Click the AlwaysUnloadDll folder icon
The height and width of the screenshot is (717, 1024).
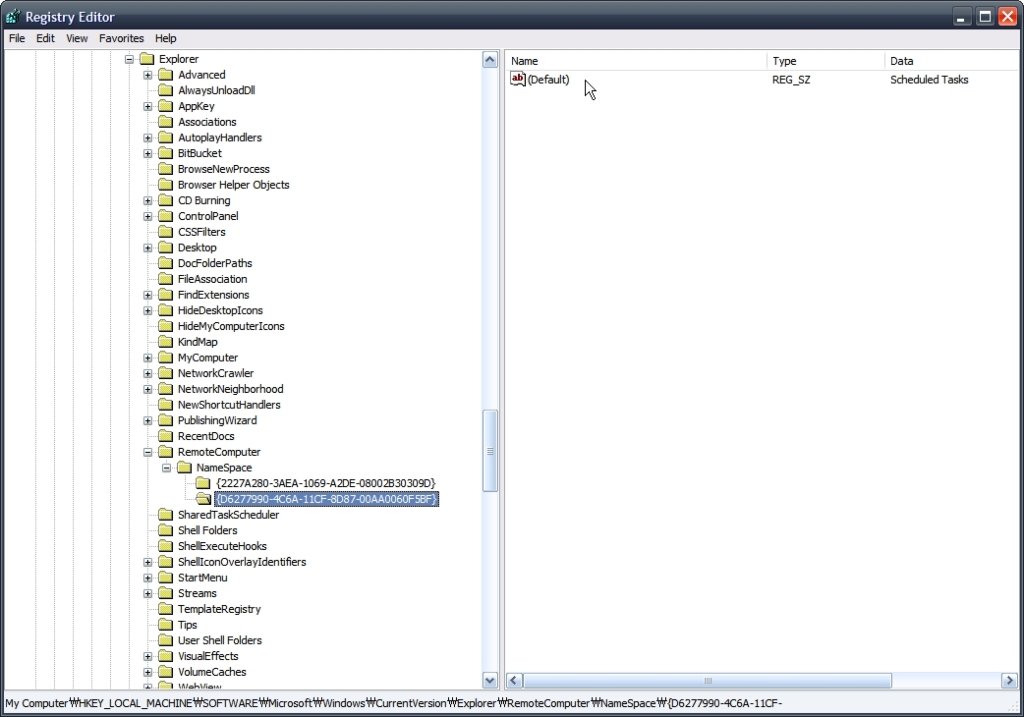(166, 90)
